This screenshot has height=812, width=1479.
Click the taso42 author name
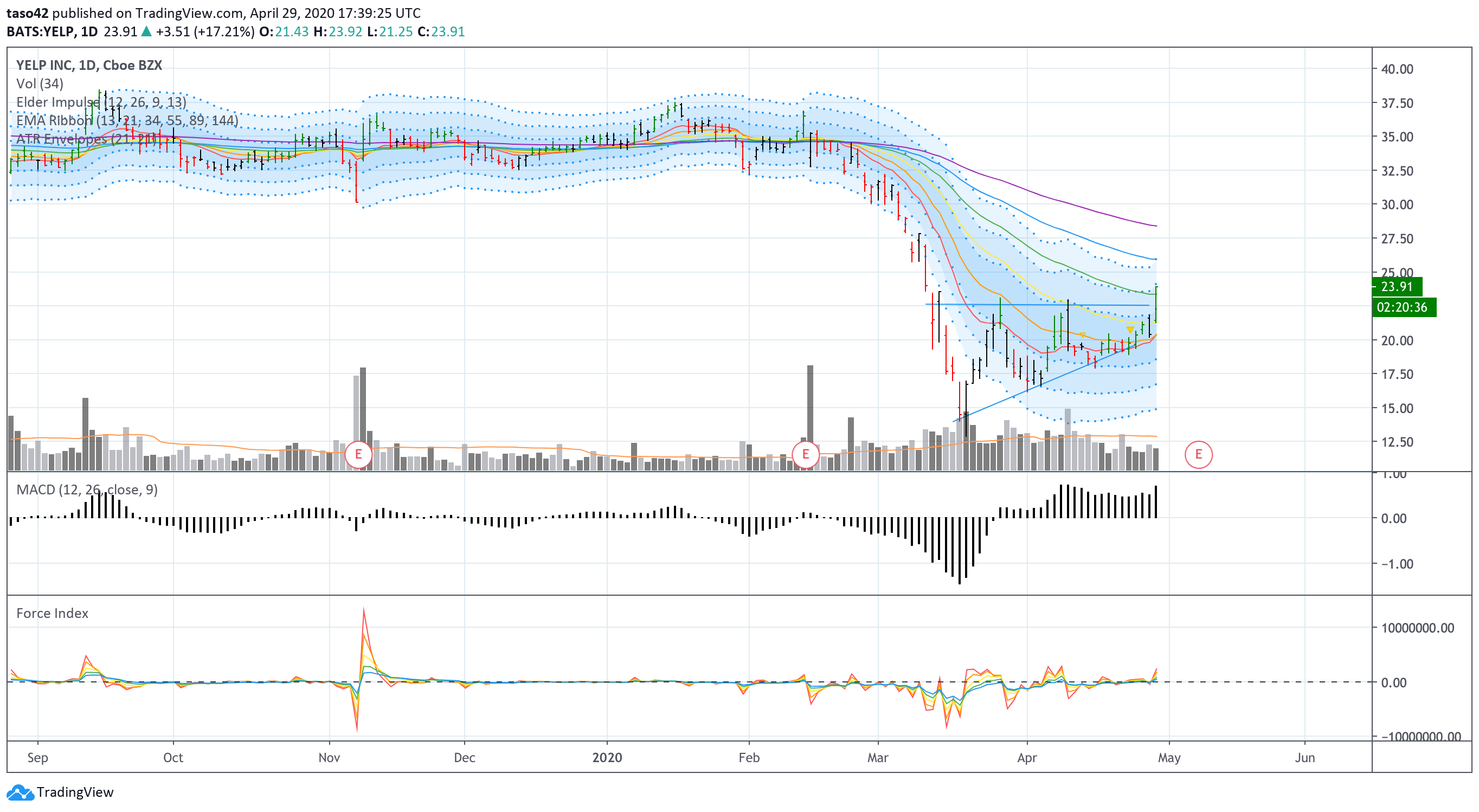coord(28,13)
